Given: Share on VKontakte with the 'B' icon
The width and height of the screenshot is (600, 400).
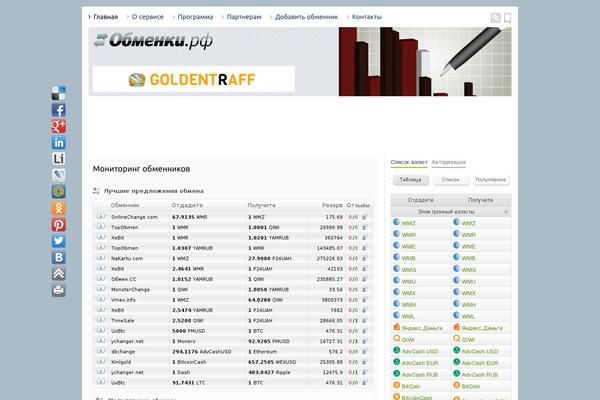Looking at the screenshot, I should [59, 257].
